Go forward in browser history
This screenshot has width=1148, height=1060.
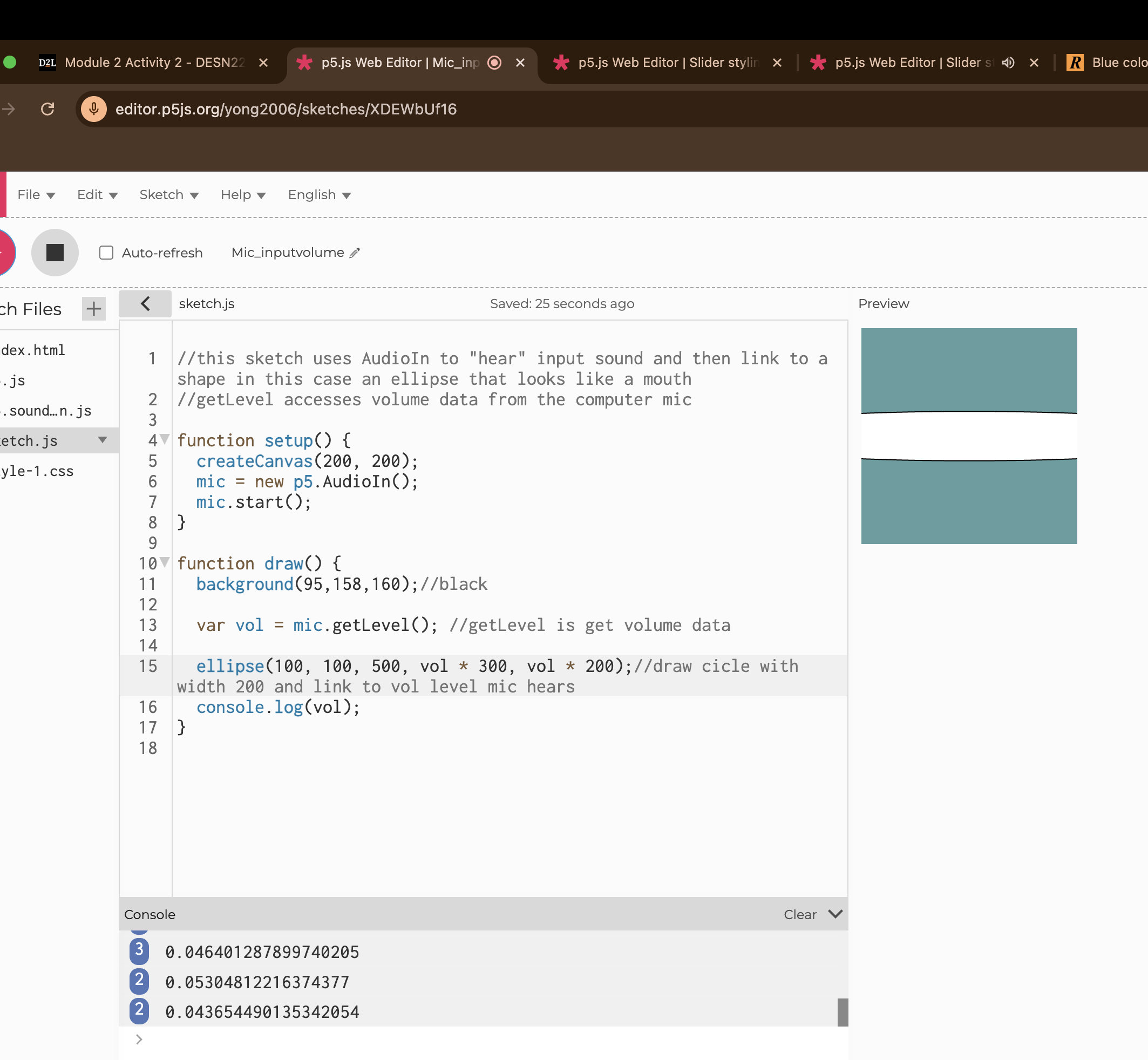coord(8,109)
